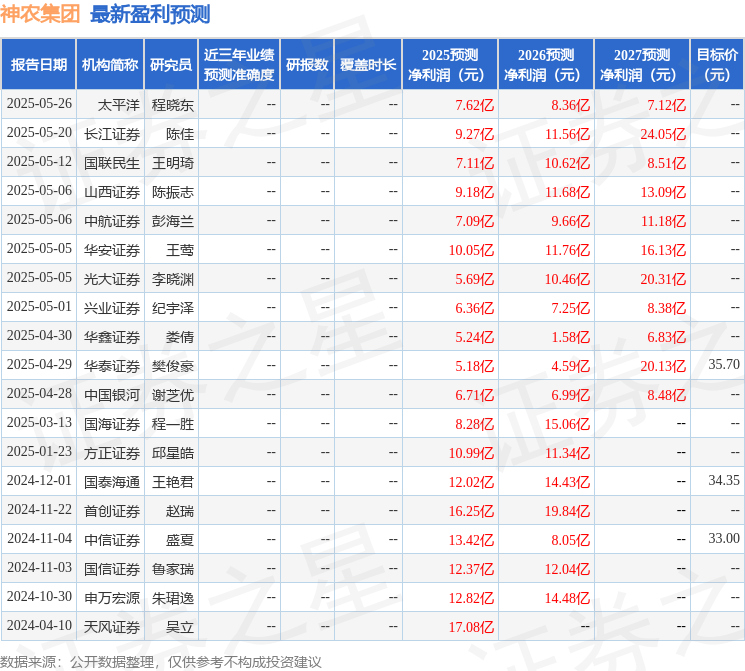The width and height of the screenshot is (745, 671).
Task: Click analyst name 鲁家瑞
Action: pos(173,569)
